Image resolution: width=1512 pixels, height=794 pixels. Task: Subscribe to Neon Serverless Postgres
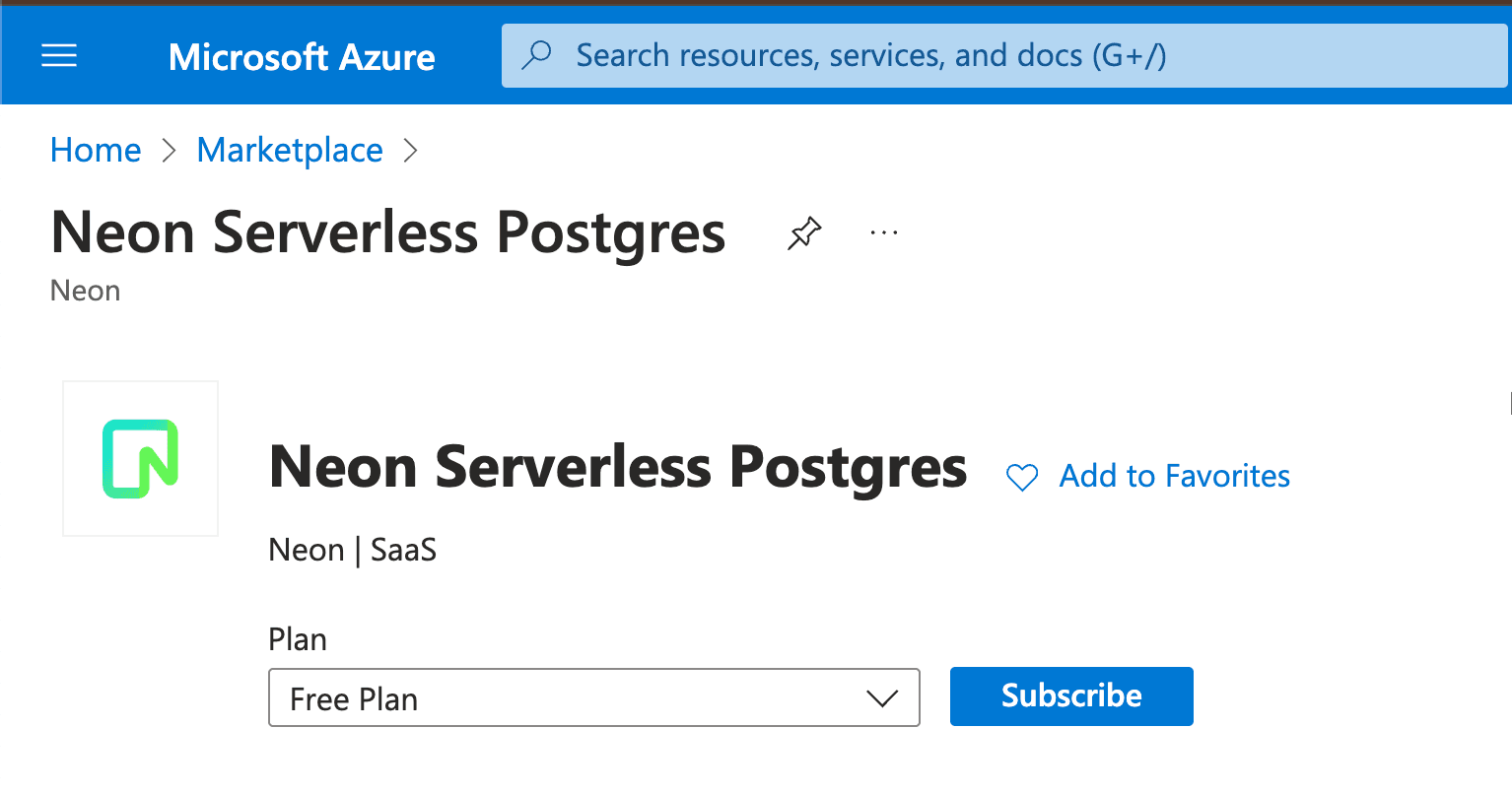pos(1070,695)
